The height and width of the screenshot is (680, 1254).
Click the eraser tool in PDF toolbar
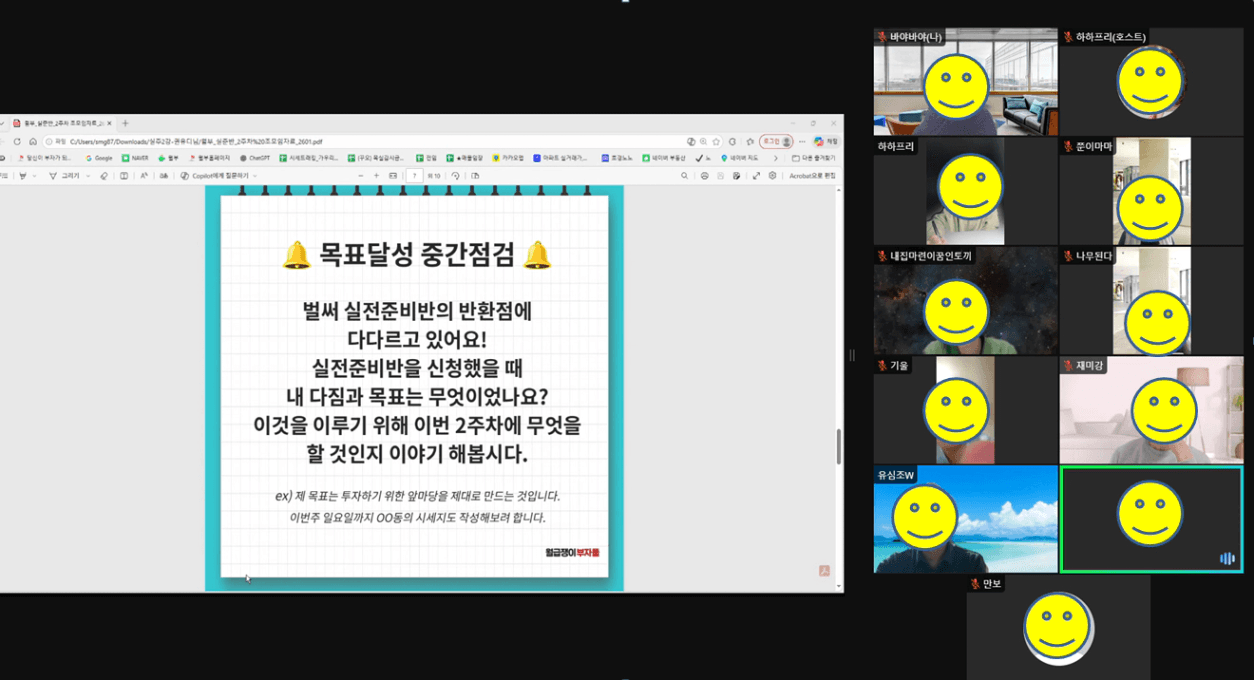coord(104,176)
